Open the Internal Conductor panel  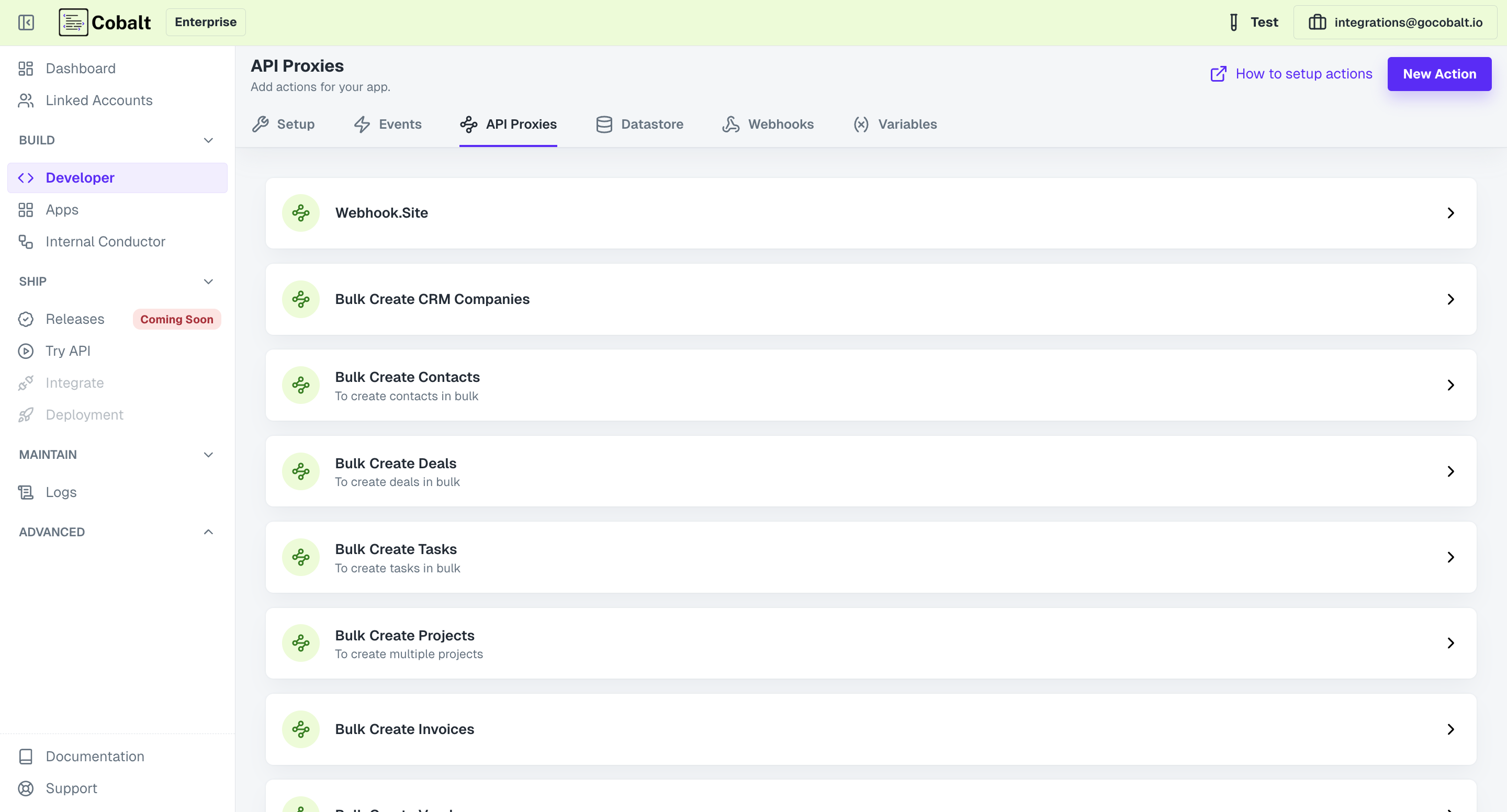click(x=105, y=242)
